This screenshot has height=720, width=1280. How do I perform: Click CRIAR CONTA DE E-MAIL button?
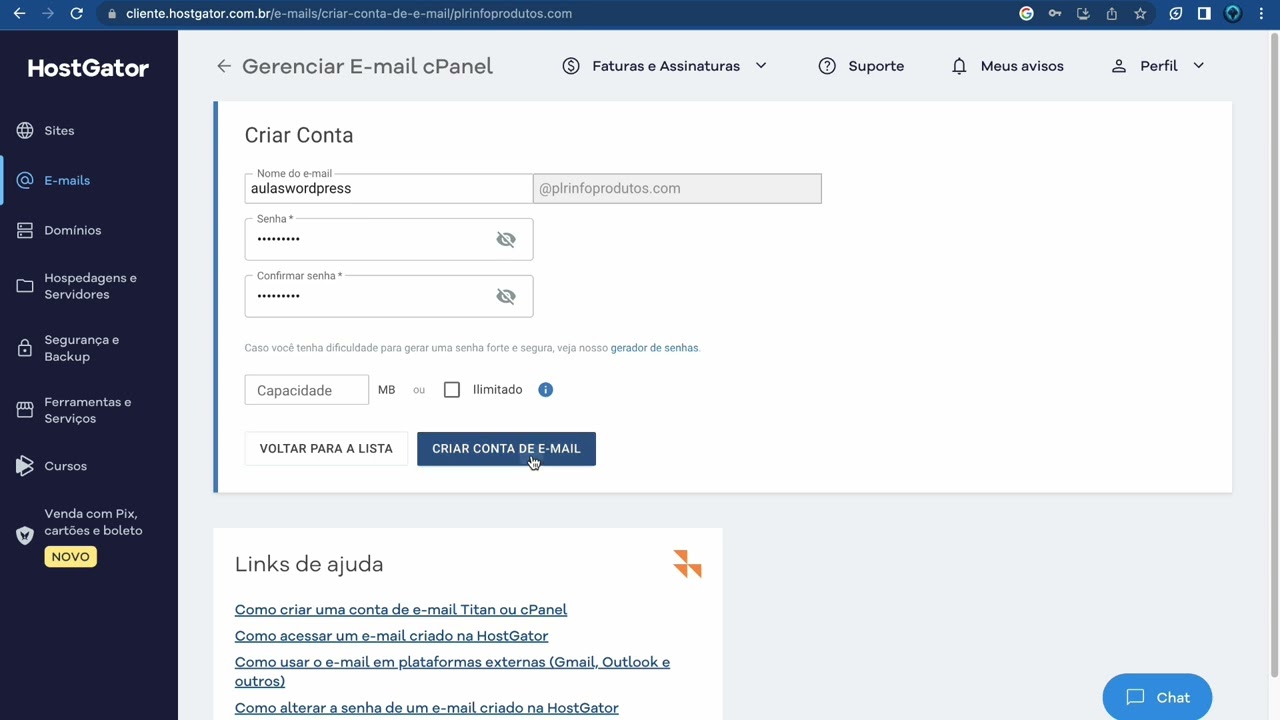tap(506, 449)
